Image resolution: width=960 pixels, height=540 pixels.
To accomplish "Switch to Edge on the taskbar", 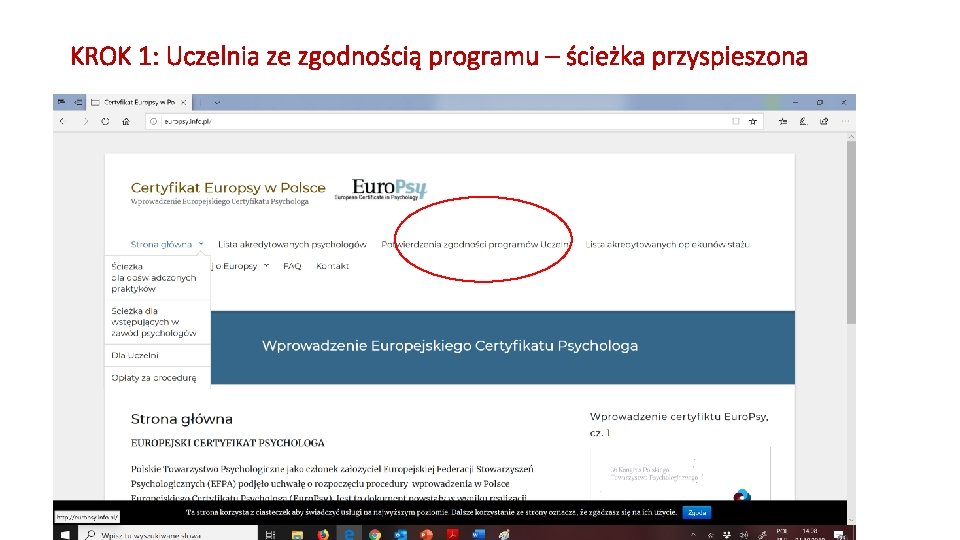I will [x=349, y=534].
